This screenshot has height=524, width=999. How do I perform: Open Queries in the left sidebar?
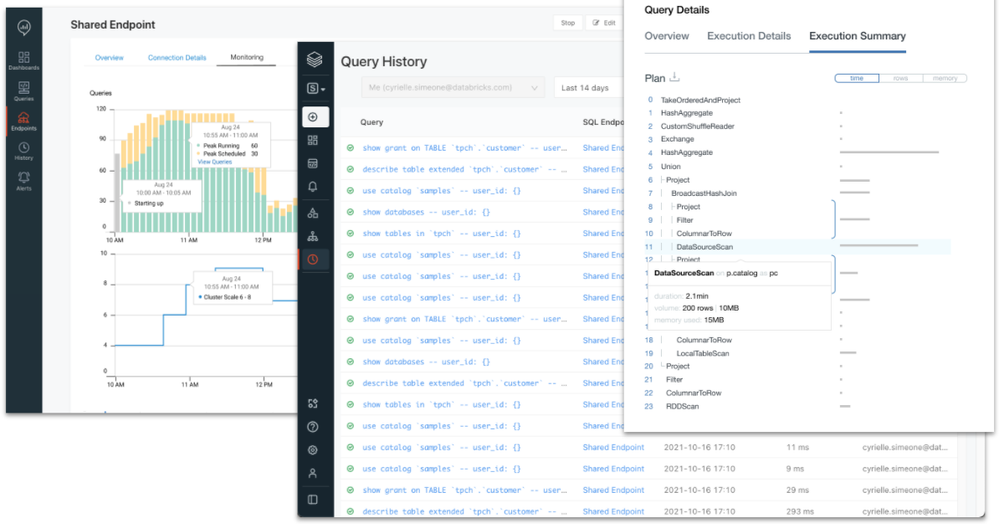(24, 91)
